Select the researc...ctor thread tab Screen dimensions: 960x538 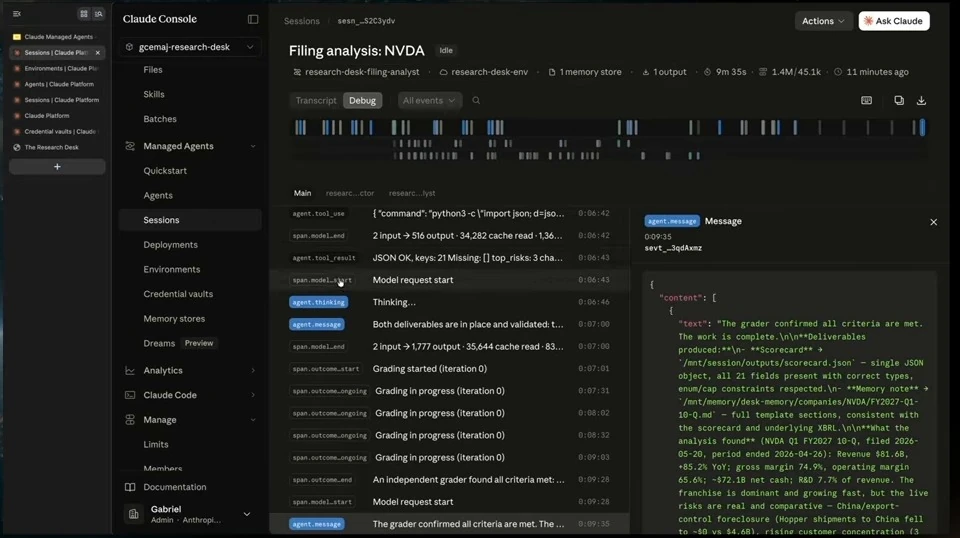(350, 193)
